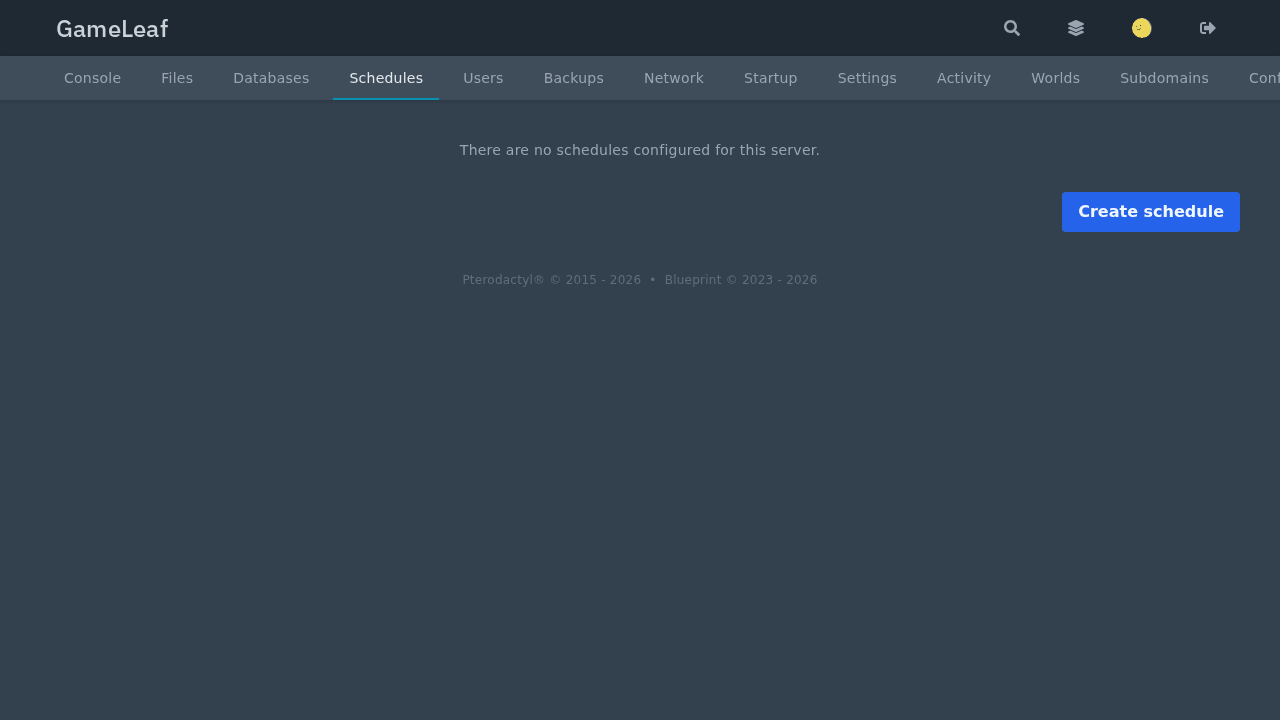The height and width of the screenshot is (720, 1280).
Task: Click the Pterodactyl® copyright footer link
Action: point(552,280)
